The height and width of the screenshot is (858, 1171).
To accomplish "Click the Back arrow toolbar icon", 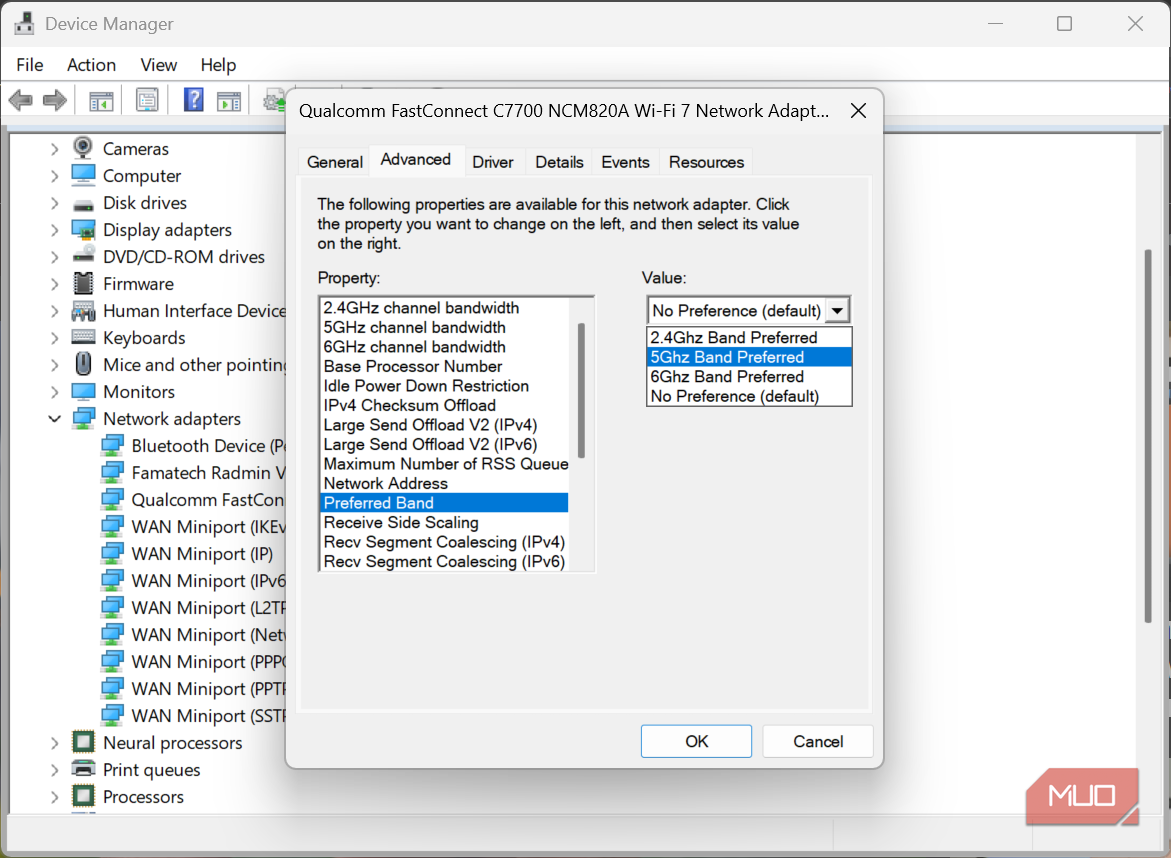I will [x=20, y=99].
